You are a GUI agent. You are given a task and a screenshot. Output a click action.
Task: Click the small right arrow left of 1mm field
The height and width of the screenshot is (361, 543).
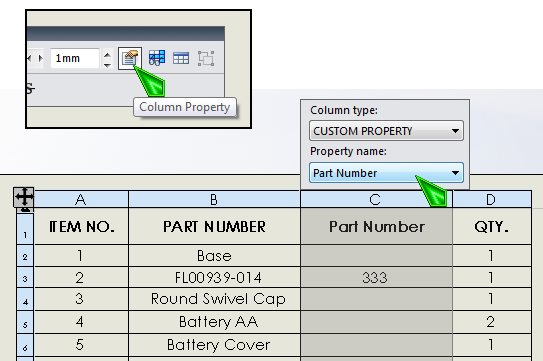41,58
